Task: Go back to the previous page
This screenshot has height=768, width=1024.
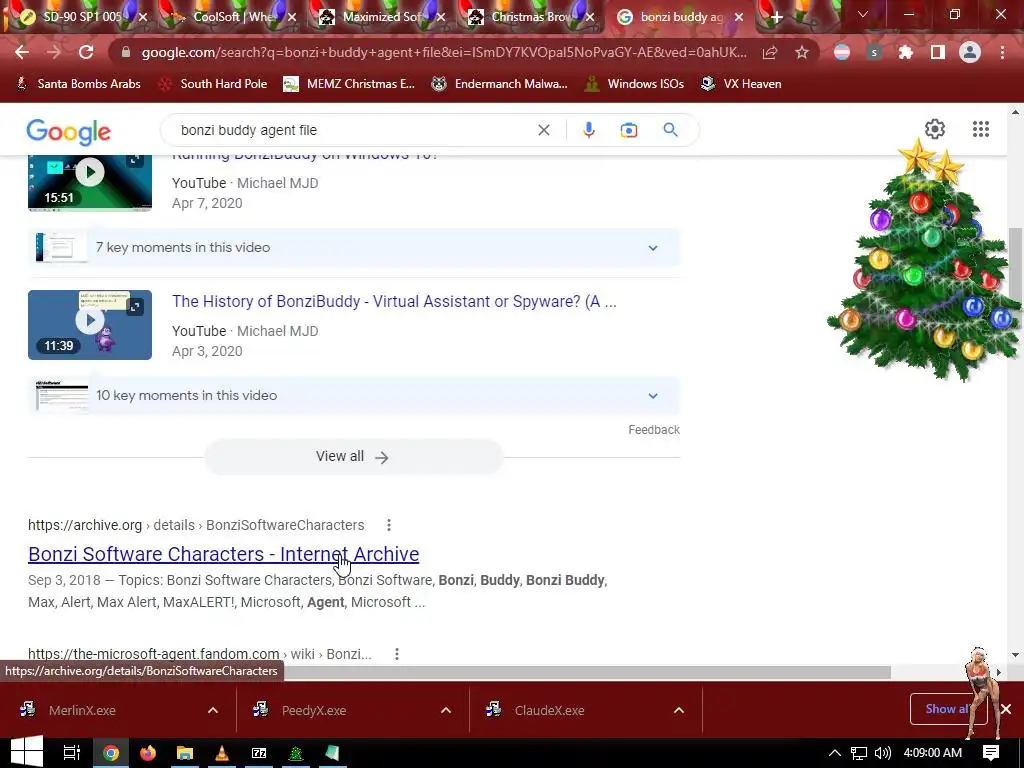Action: [22, 52]
